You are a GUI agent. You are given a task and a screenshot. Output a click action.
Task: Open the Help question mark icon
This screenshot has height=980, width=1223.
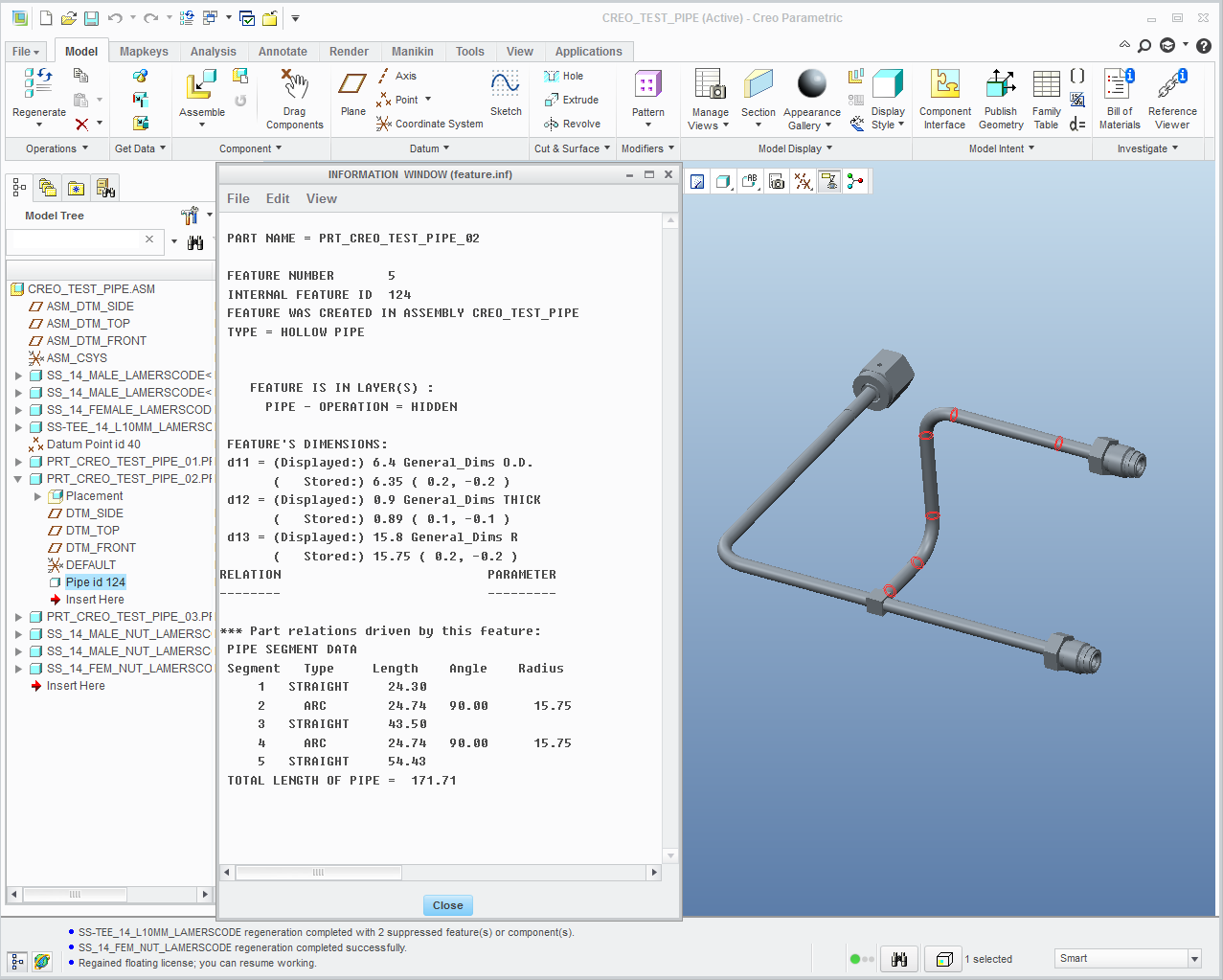click(x=1204, y=45)
